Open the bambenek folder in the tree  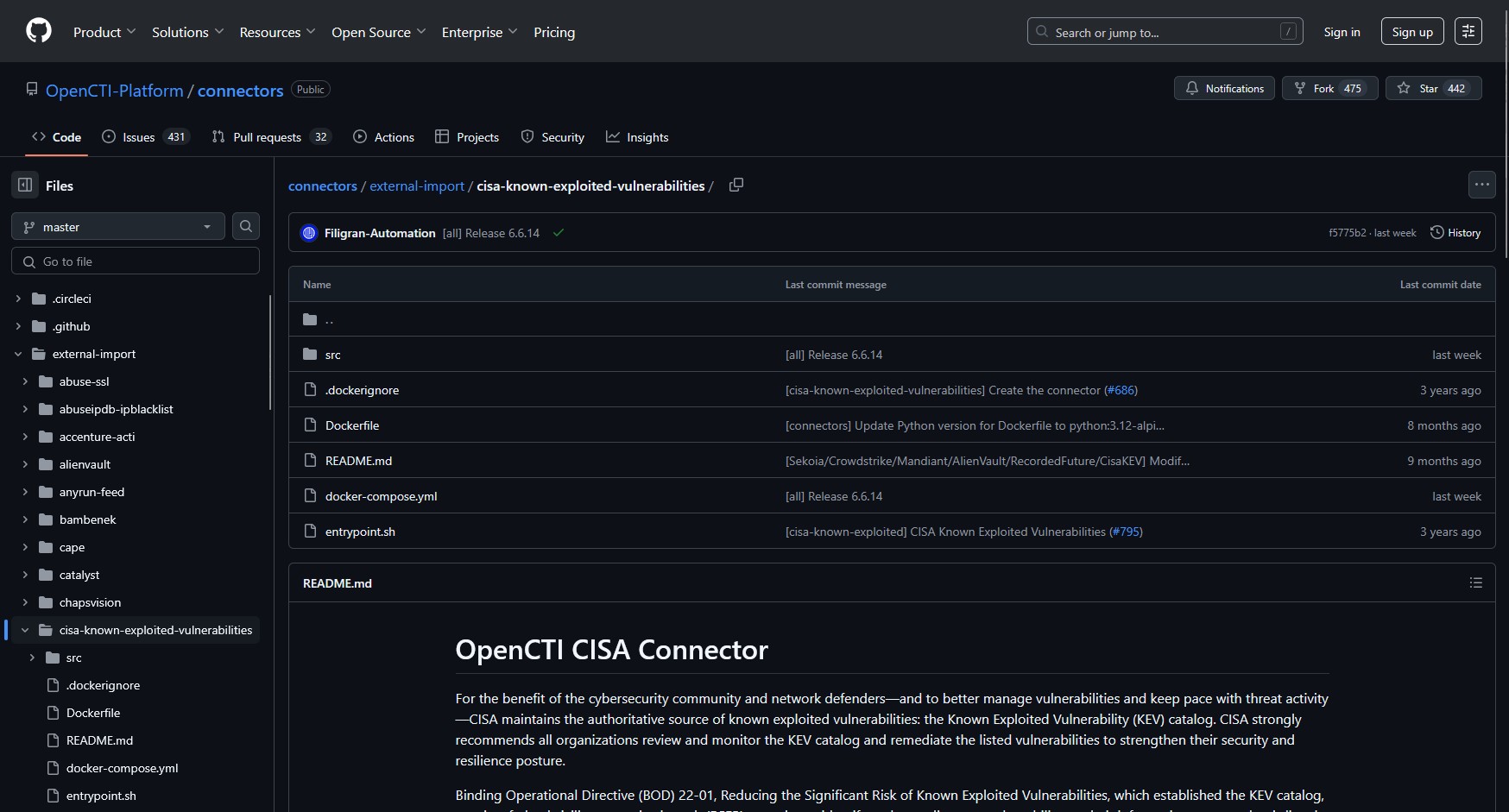click(x=87, y=519)
